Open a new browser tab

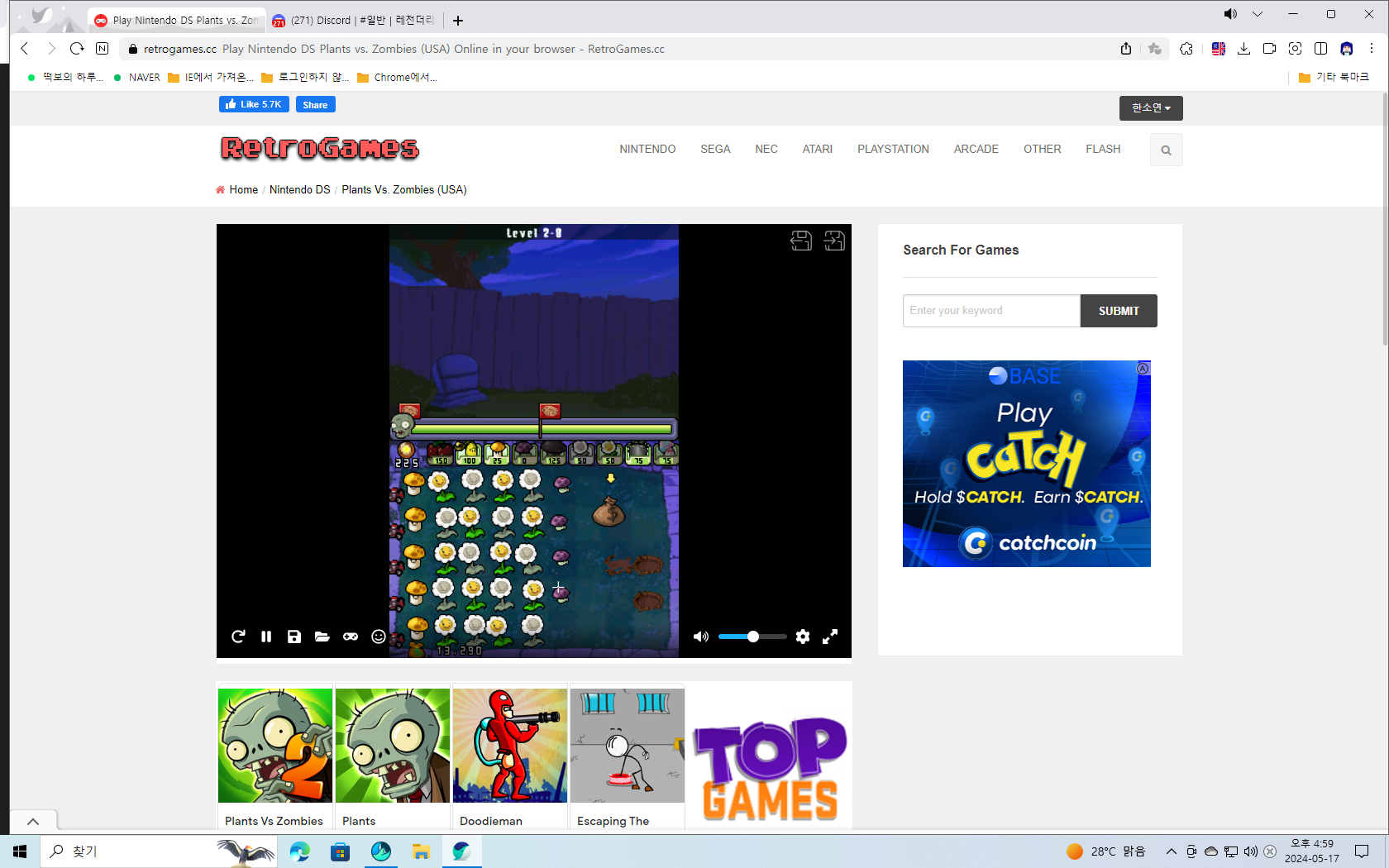coord(458,21)
